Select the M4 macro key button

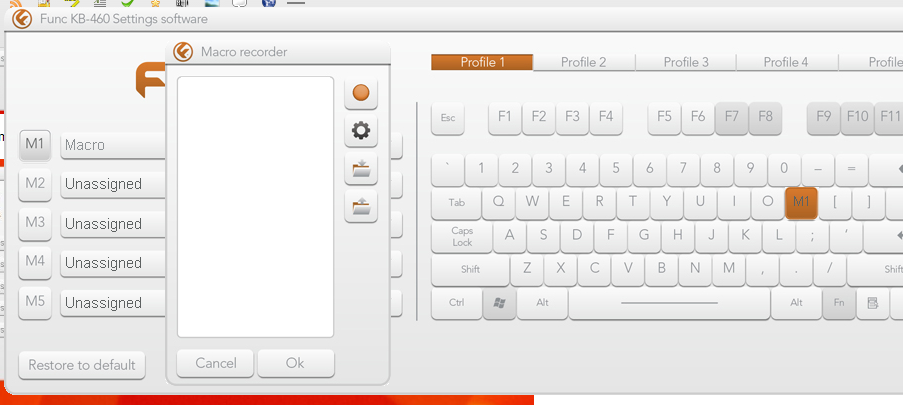pos(35,262)
